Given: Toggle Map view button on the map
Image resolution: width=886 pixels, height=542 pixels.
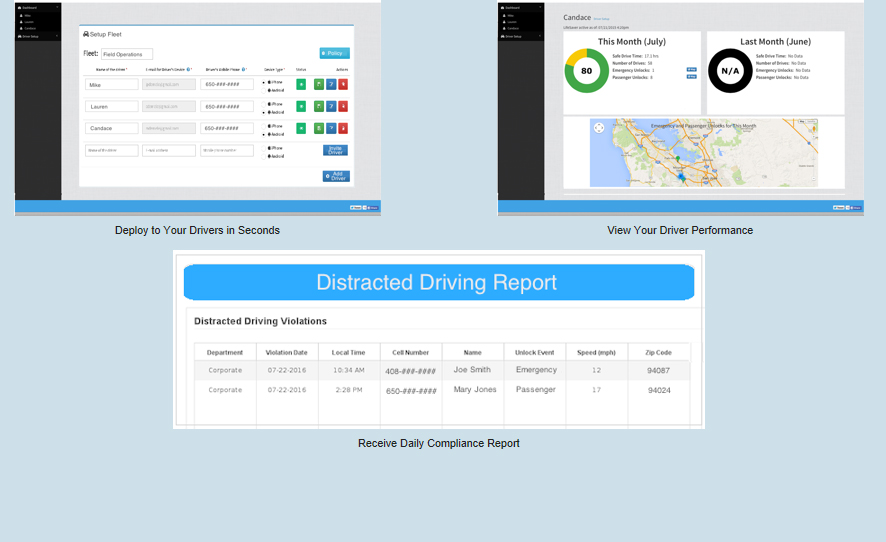Looking at the screenshot, I should [801, 121].
